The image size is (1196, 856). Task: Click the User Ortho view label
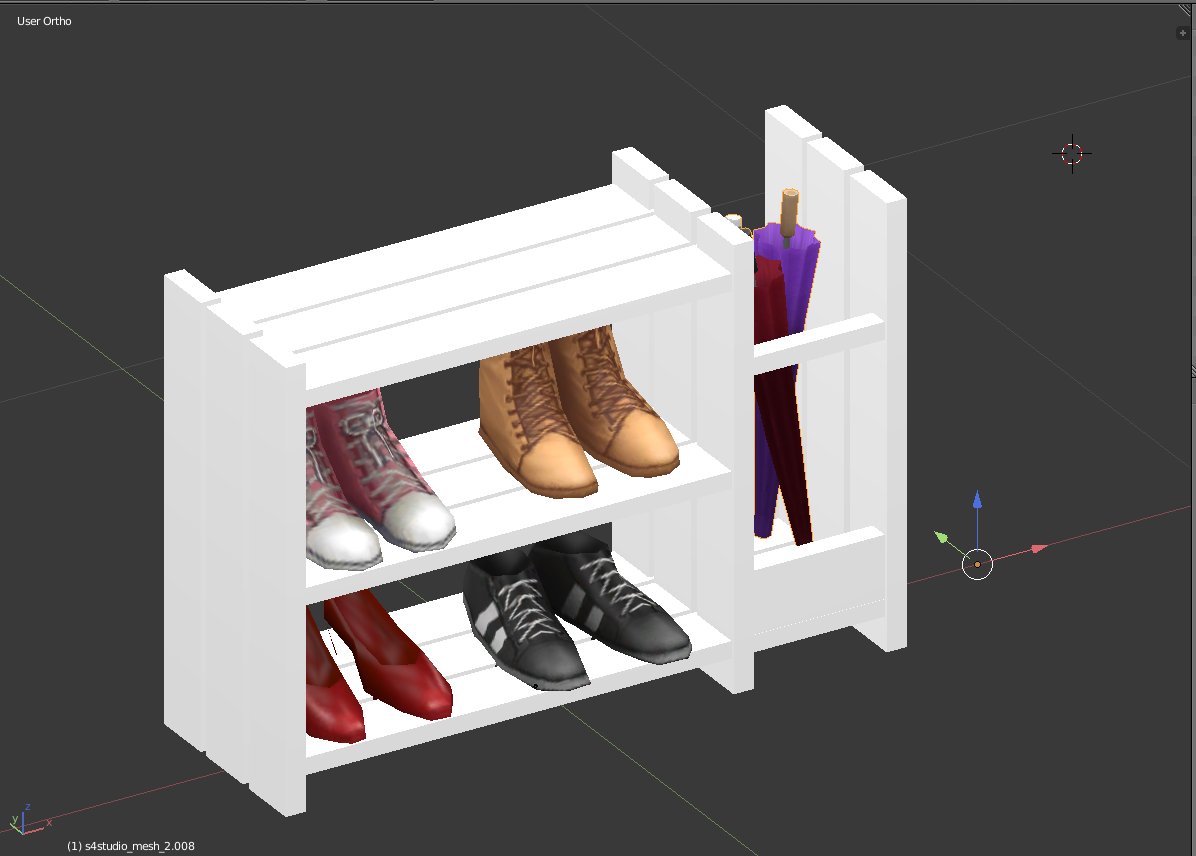pyautogui.click(x=44, y=21)
